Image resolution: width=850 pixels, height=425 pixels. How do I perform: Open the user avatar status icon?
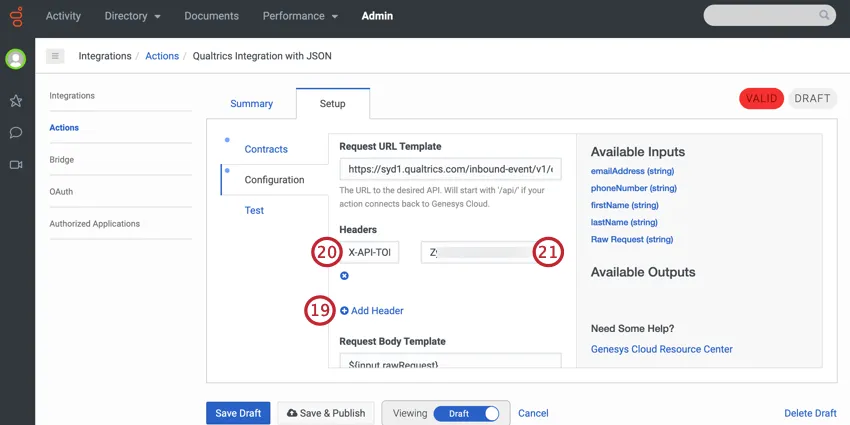[16, 59]
